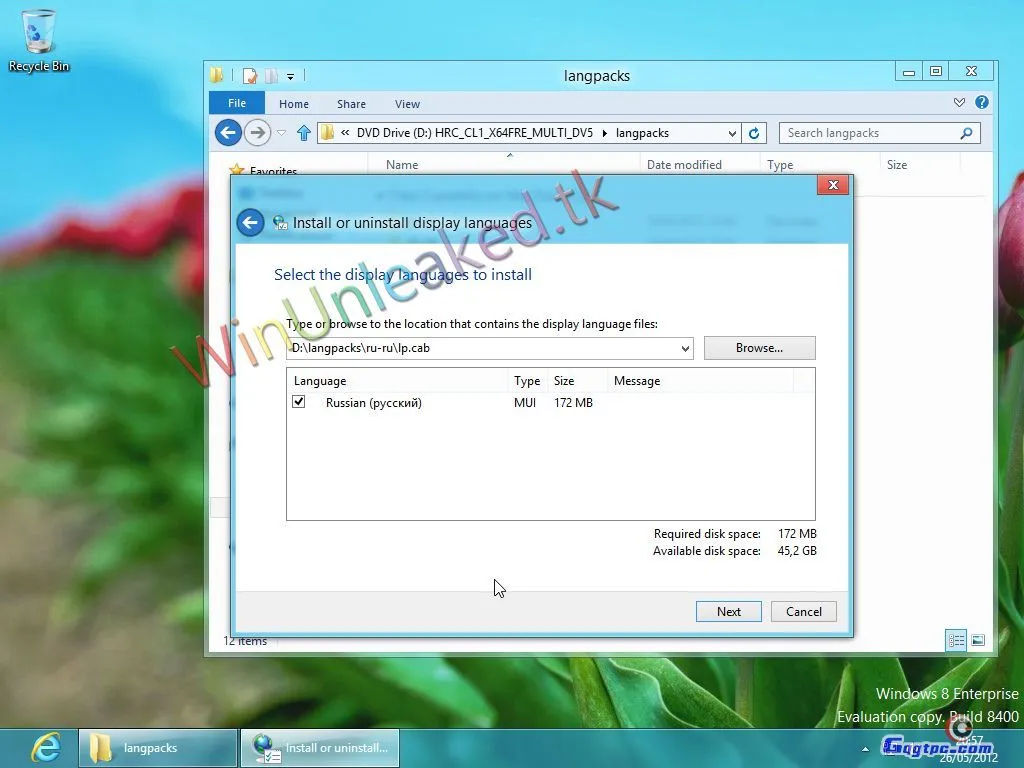Expand the language file path dropdown
This screenshot has height=768, width=1024.
click(x=685, y=349)
